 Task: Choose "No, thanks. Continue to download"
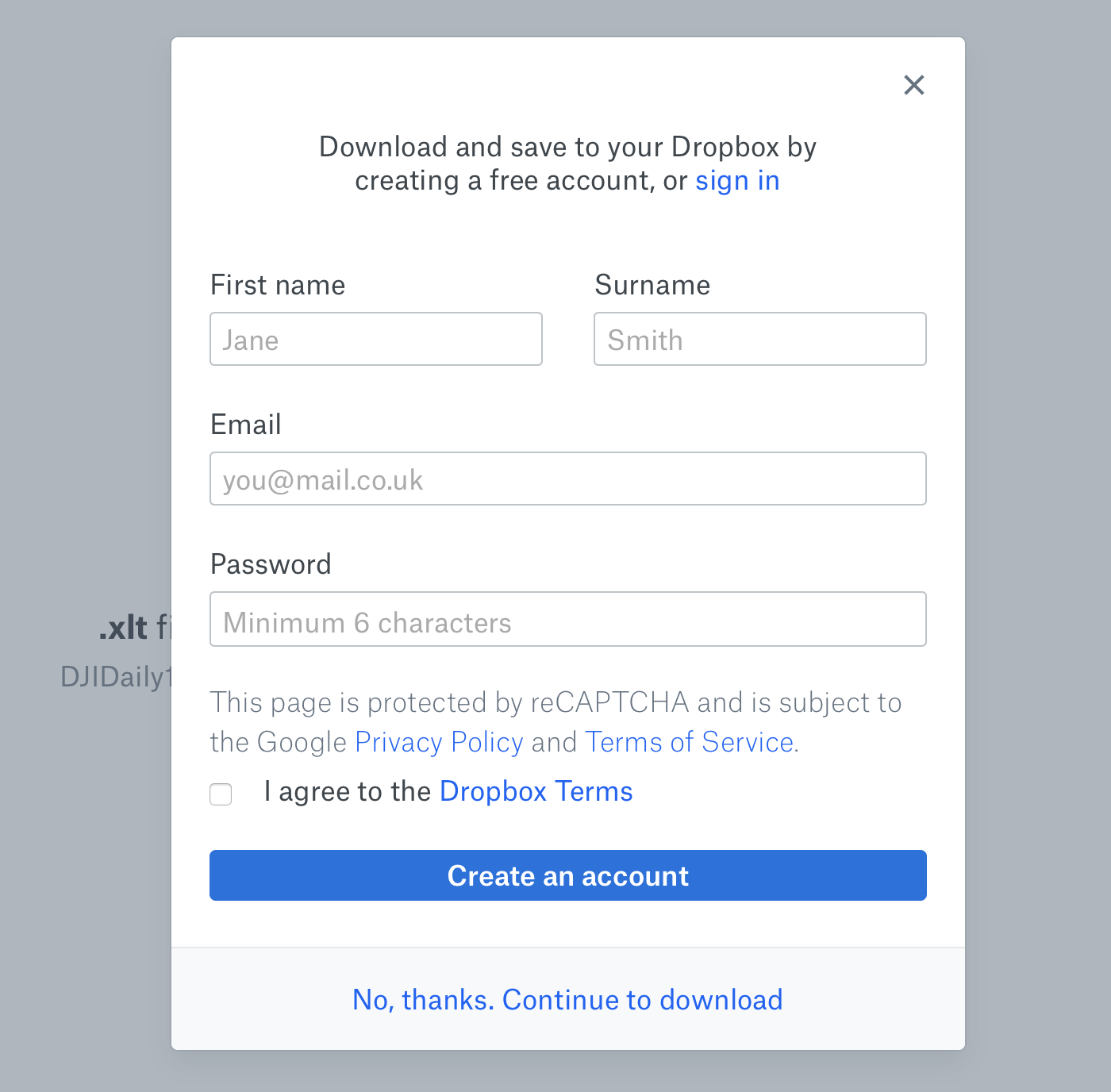click(567, 1000)
